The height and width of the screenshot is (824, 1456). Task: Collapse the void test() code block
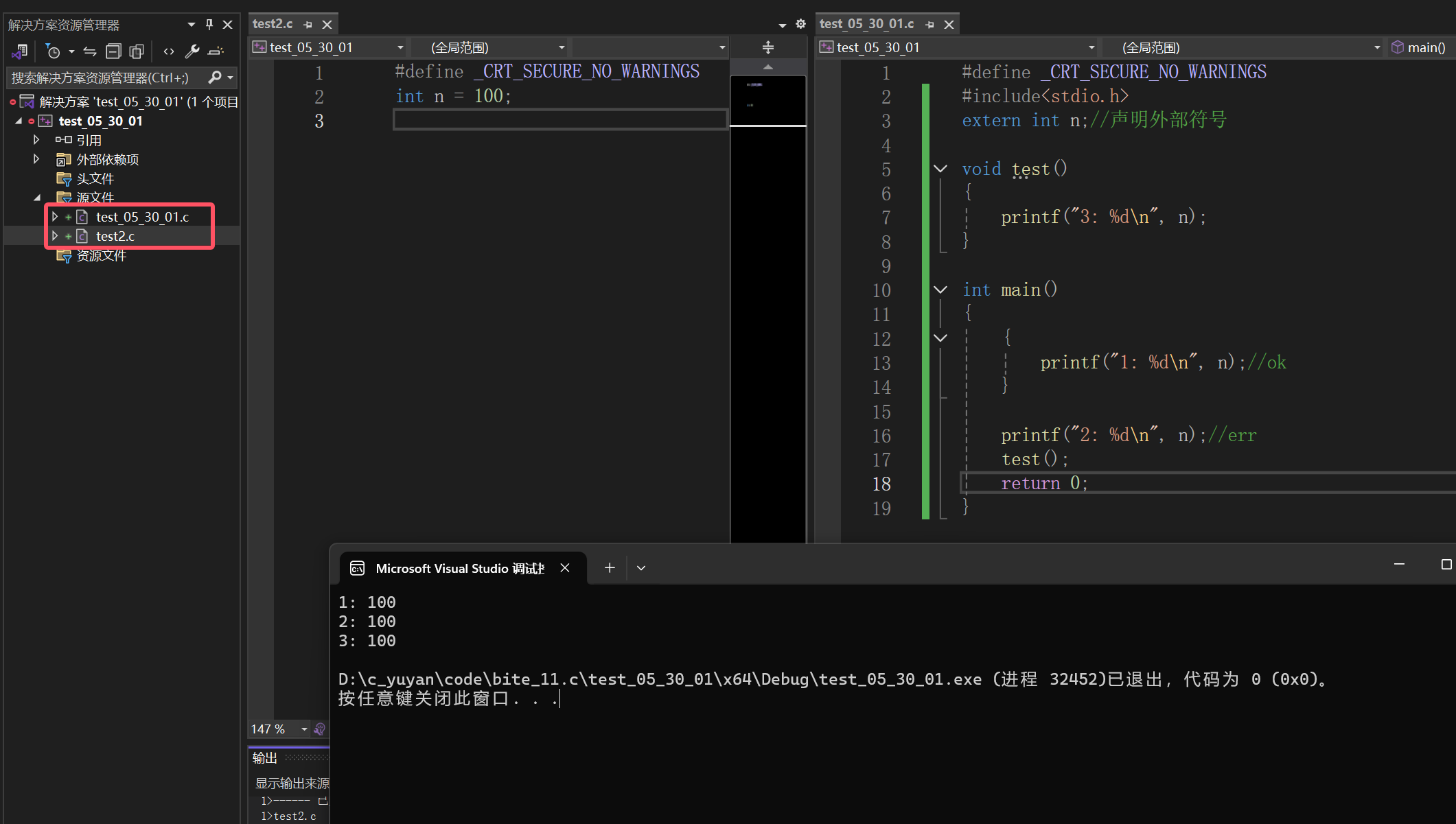pyautogui.click(x=940, y=169)
